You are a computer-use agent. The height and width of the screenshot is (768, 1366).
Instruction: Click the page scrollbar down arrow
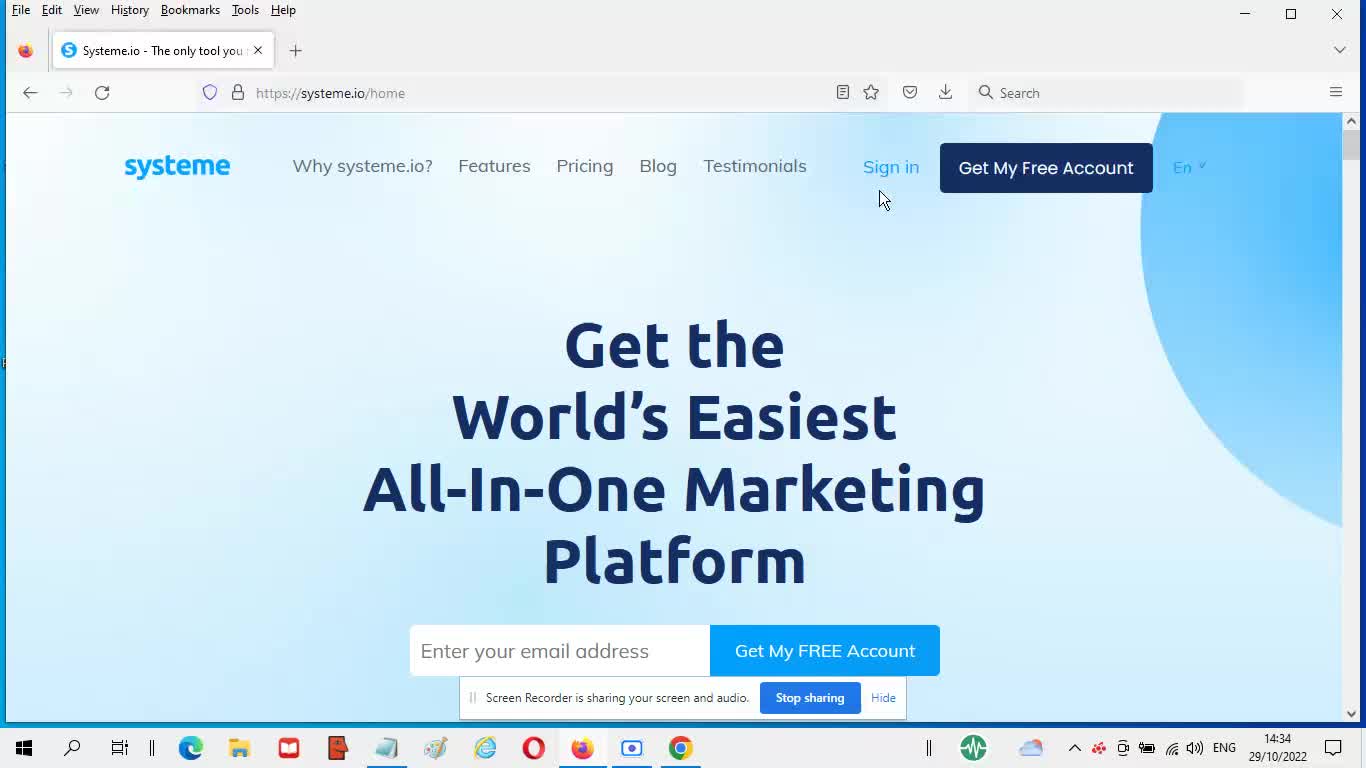coord(1352,714)
